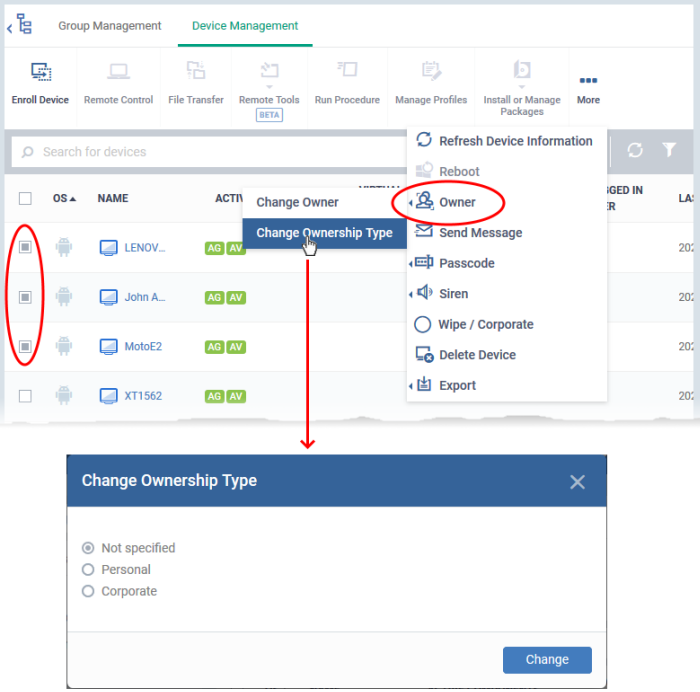Open the filter funnel icon

tap(669, 150)
